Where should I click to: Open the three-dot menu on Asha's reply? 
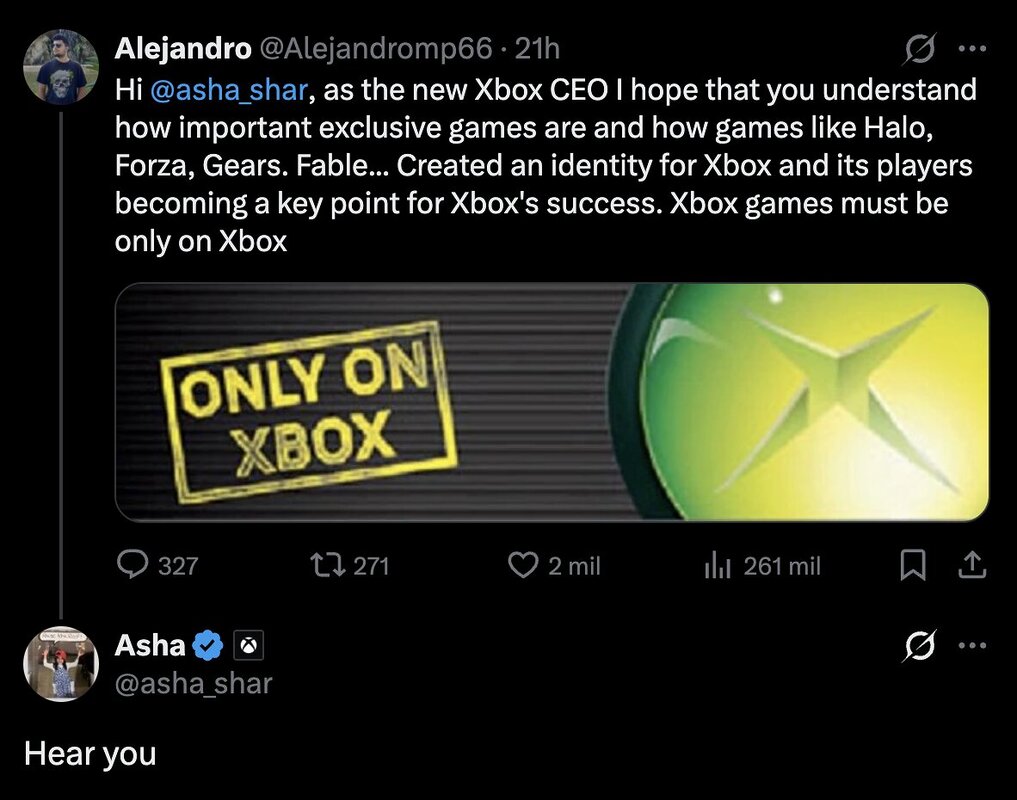tap(972, 645)
